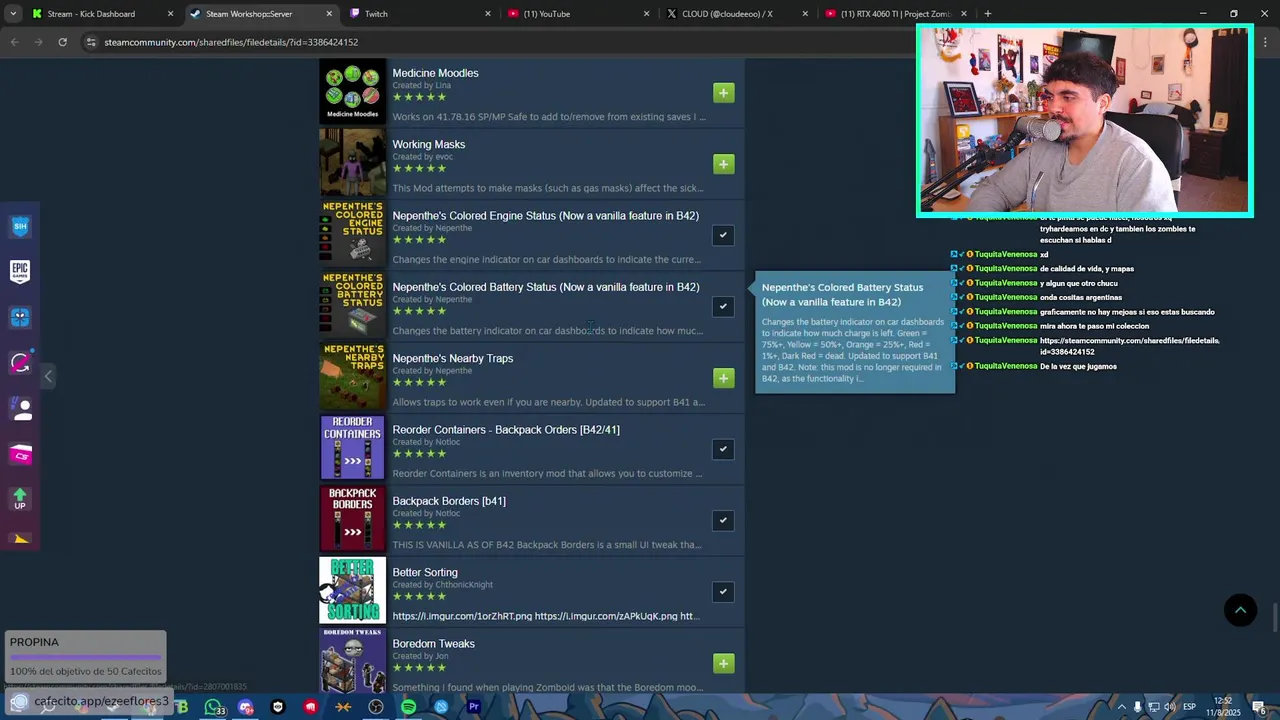The width and height of the screenshot is (1280, 720).
Task: Open steamcommunity link in chat message
Action: [x=1130, y=346]
